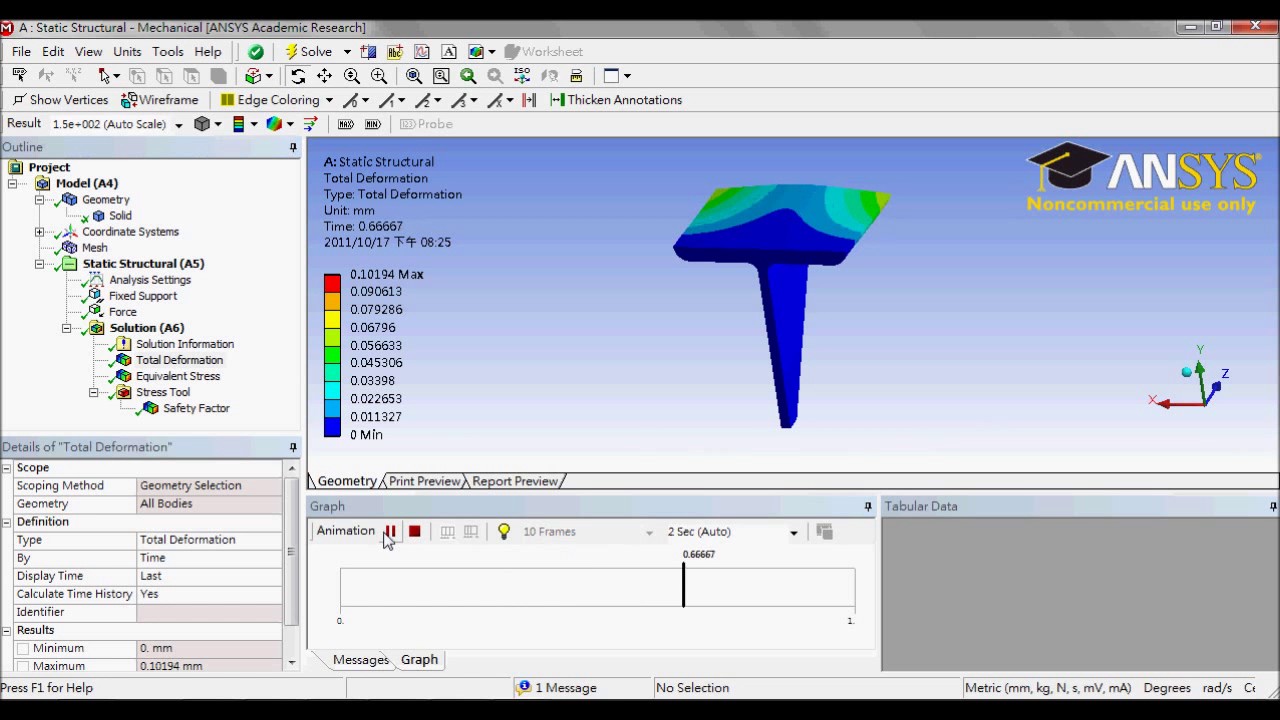Click the Box Zoom magnifier icon

(x=379, y=76)
